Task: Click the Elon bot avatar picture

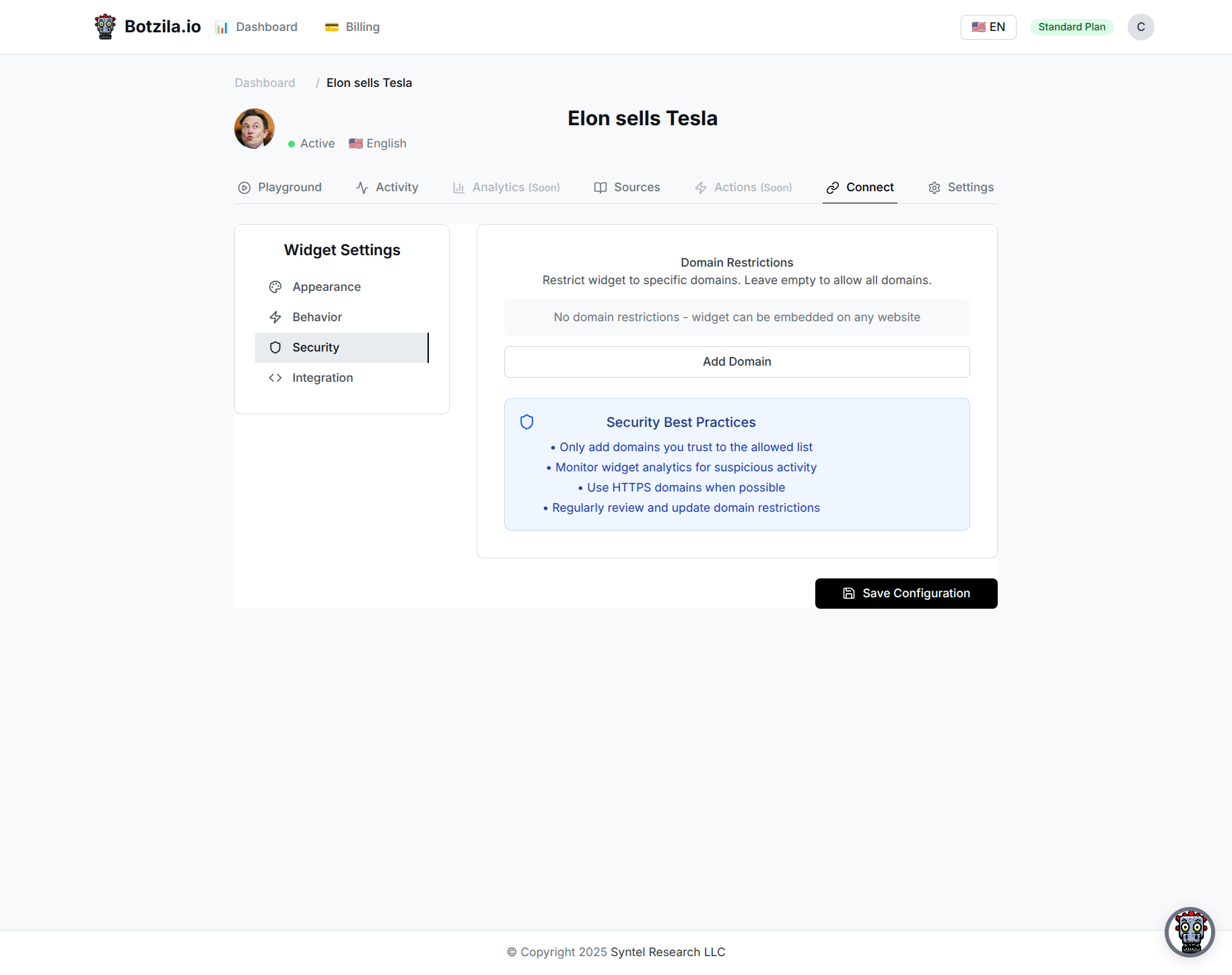Action: pos(254,129)
